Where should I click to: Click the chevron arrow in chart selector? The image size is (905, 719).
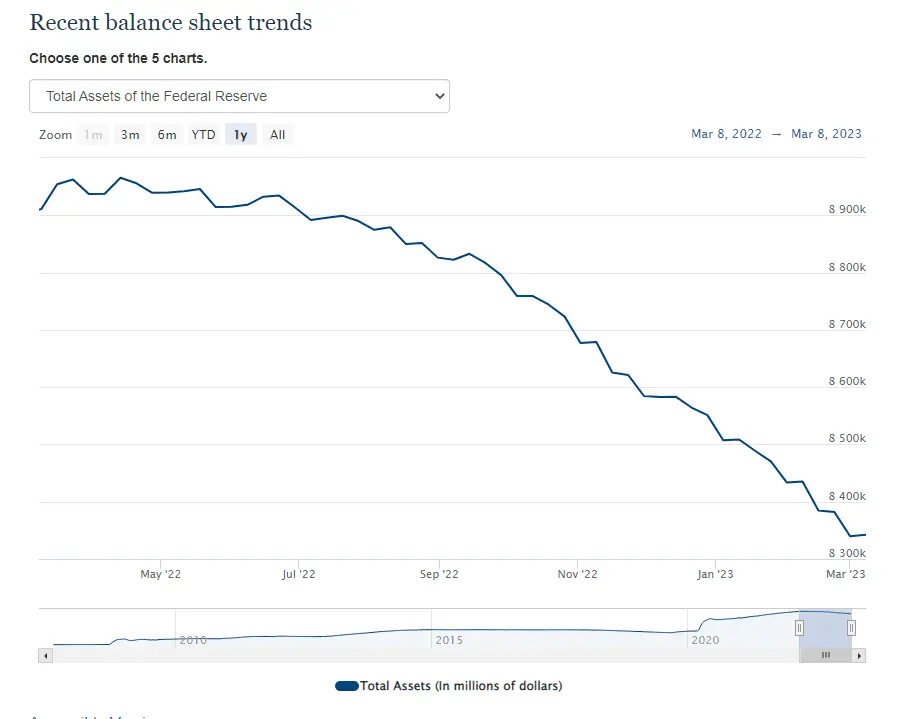pos(438,96)
